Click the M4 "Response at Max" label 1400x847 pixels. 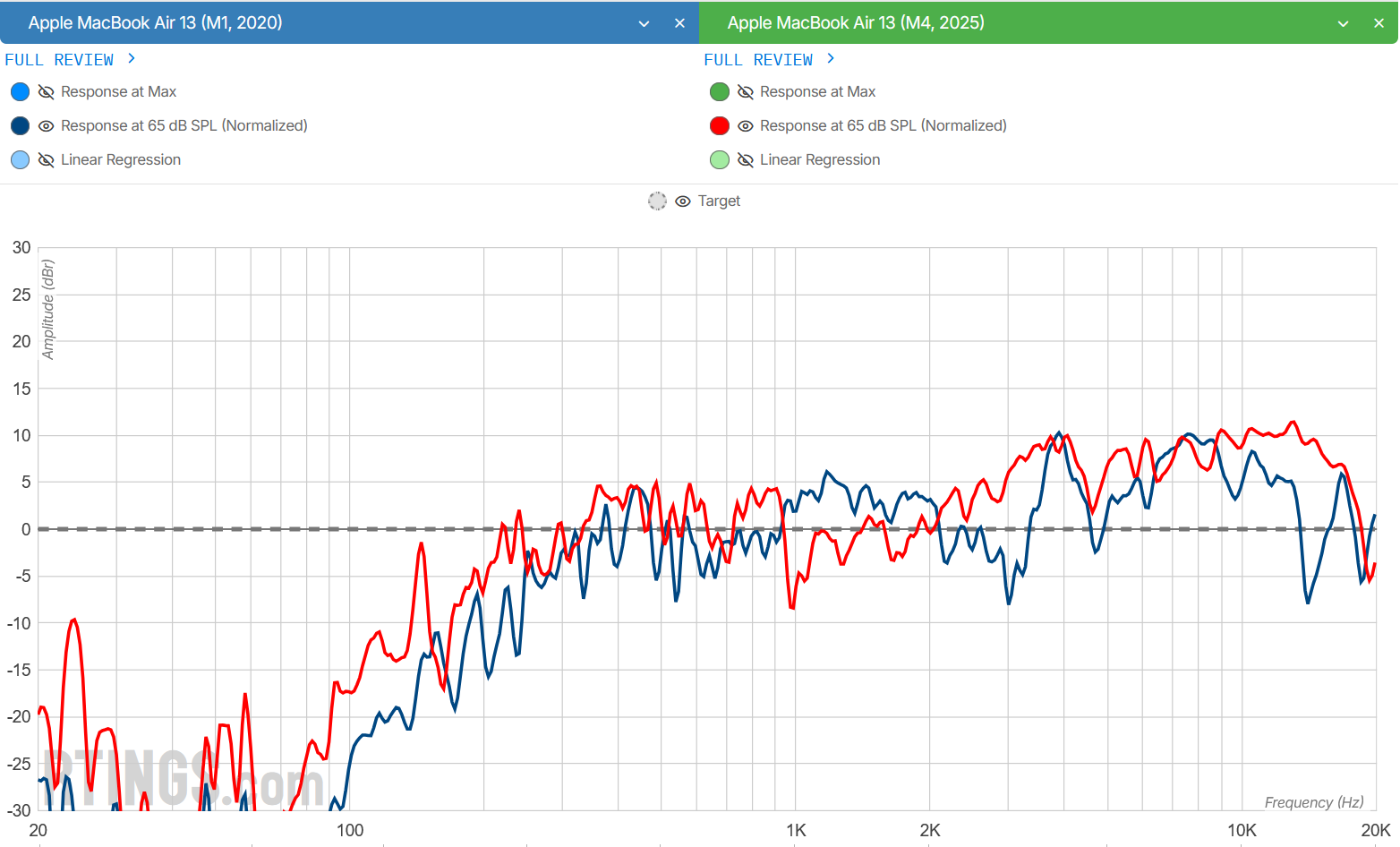tap(817, 92)
